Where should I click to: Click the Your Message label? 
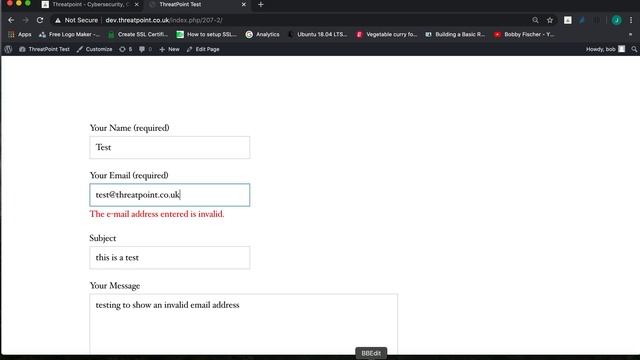115,285
